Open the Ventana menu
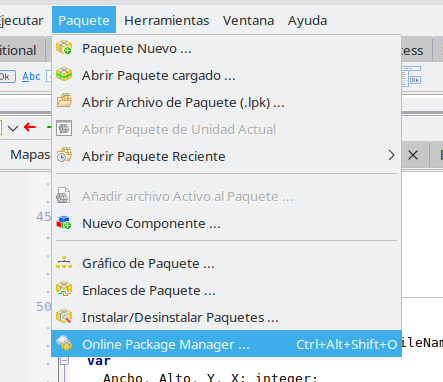 click(248, 20)
